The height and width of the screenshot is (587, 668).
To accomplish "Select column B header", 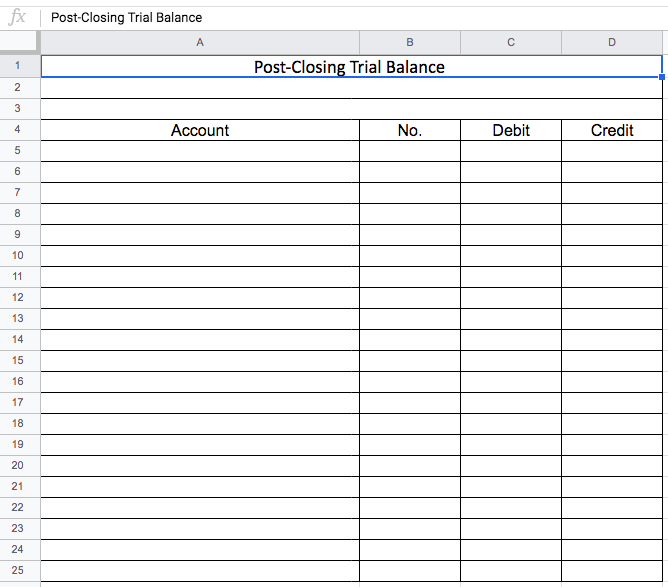I will 410,42.
